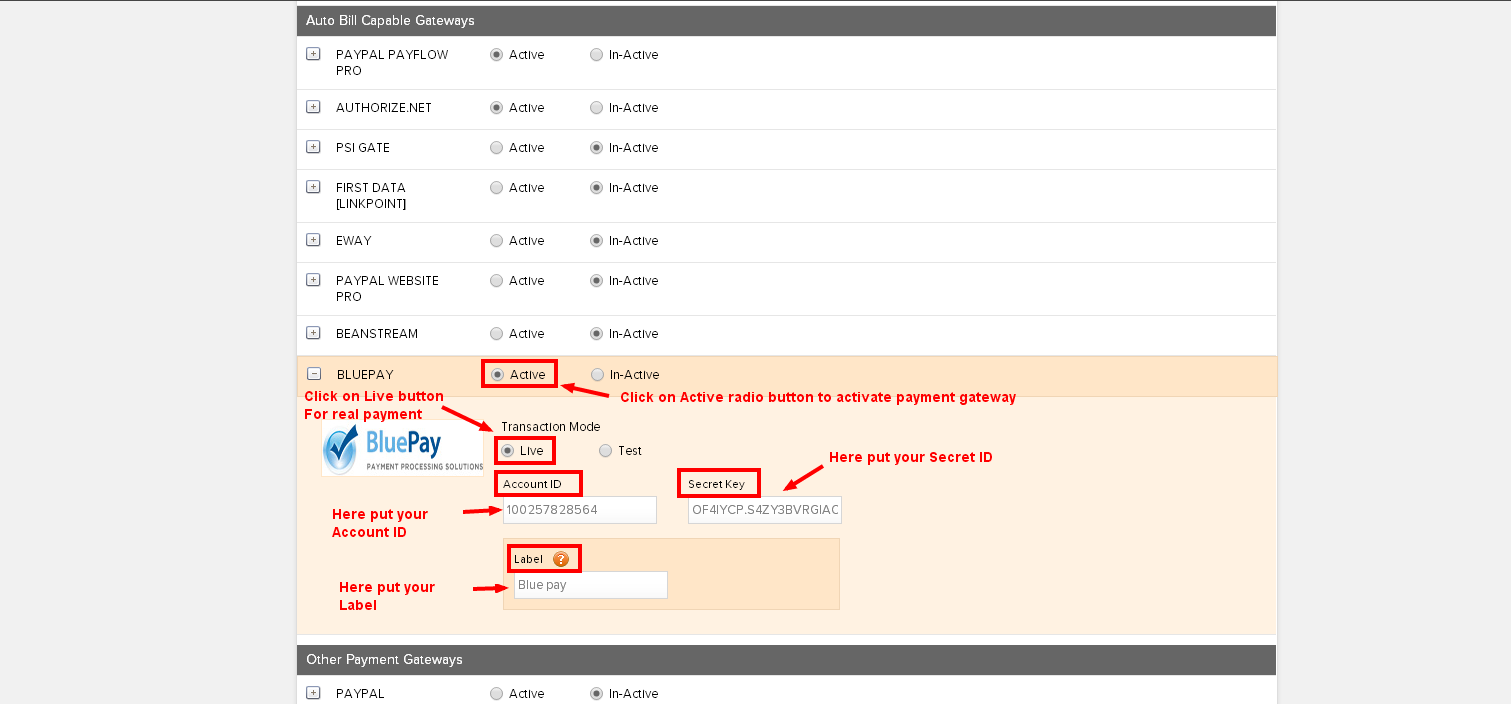
Task: Expand the AUTHORIZE.NET gateway row
Action: [x=313, y=107]
